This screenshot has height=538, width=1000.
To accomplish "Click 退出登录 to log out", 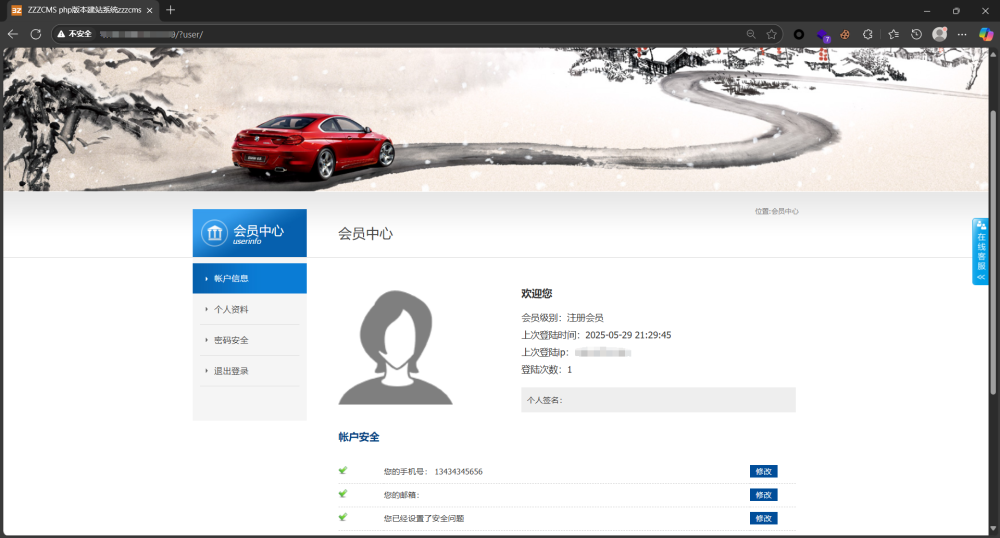I will click(x=231, y=371).
